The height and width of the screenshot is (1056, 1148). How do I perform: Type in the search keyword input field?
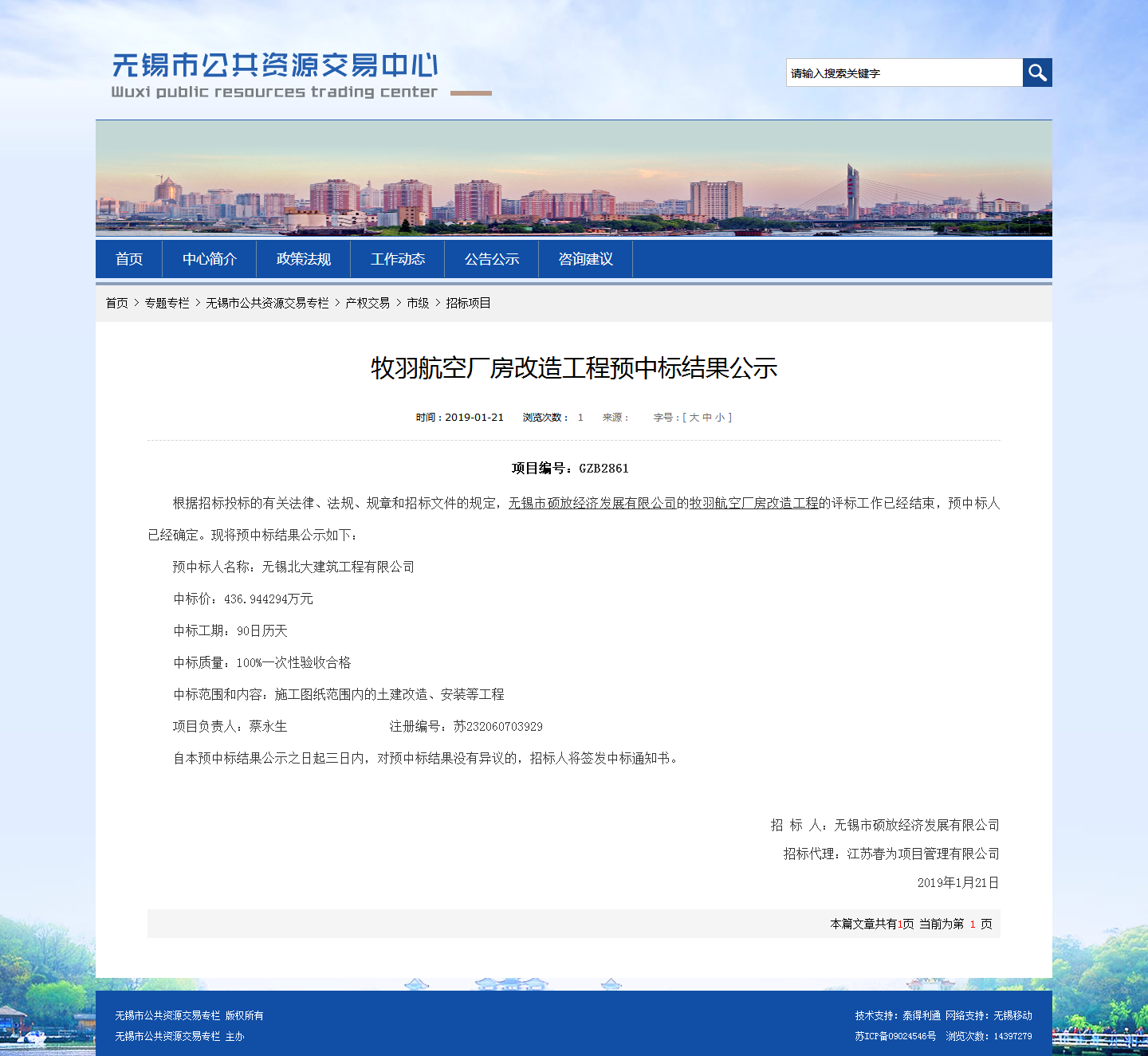(x=904, y=73)
